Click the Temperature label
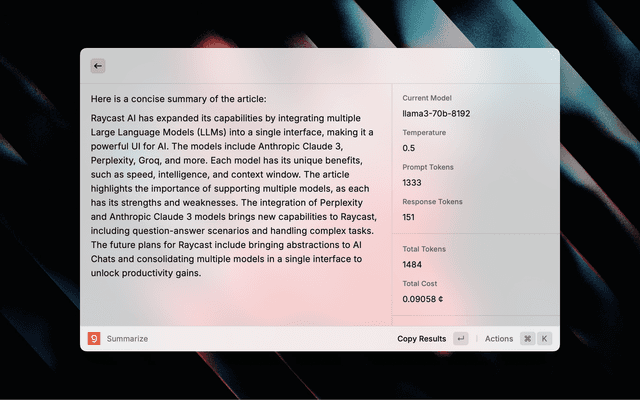Image resolution: width=640 pixels, height=400 pixels. (x=424, y=132)
